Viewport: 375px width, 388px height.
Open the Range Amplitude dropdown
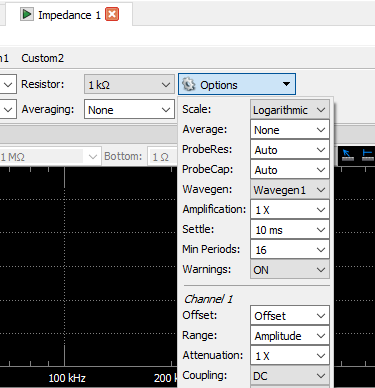pyautogui.click(x=290, y=335)
